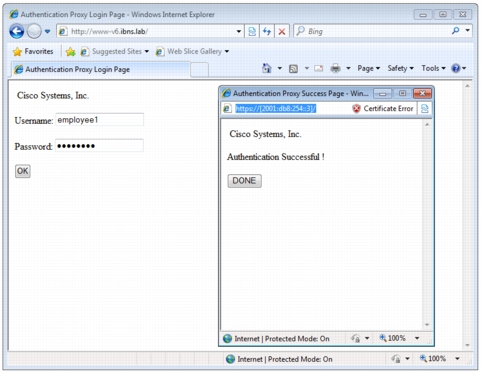Close the Authentication Proxy Success popup window
The height and width of the screenshot is (374, 482).
422,93
